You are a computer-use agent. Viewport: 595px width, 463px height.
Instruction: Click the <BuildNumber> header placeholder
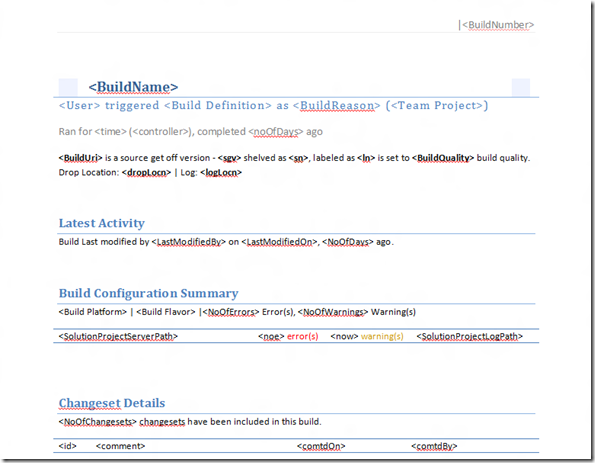(498, 25)
